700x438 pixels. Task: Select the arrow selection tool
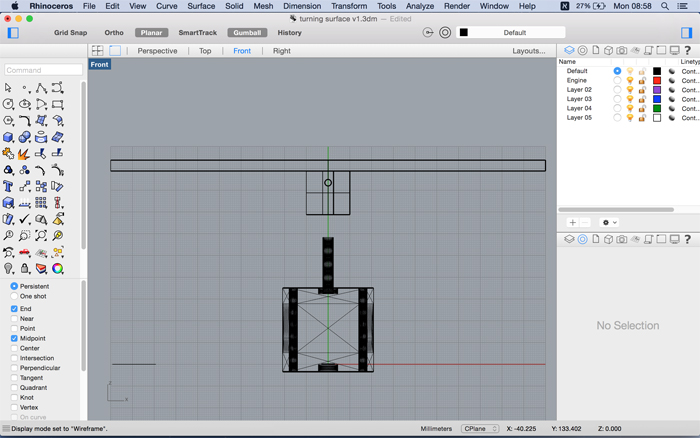[8, 88]
